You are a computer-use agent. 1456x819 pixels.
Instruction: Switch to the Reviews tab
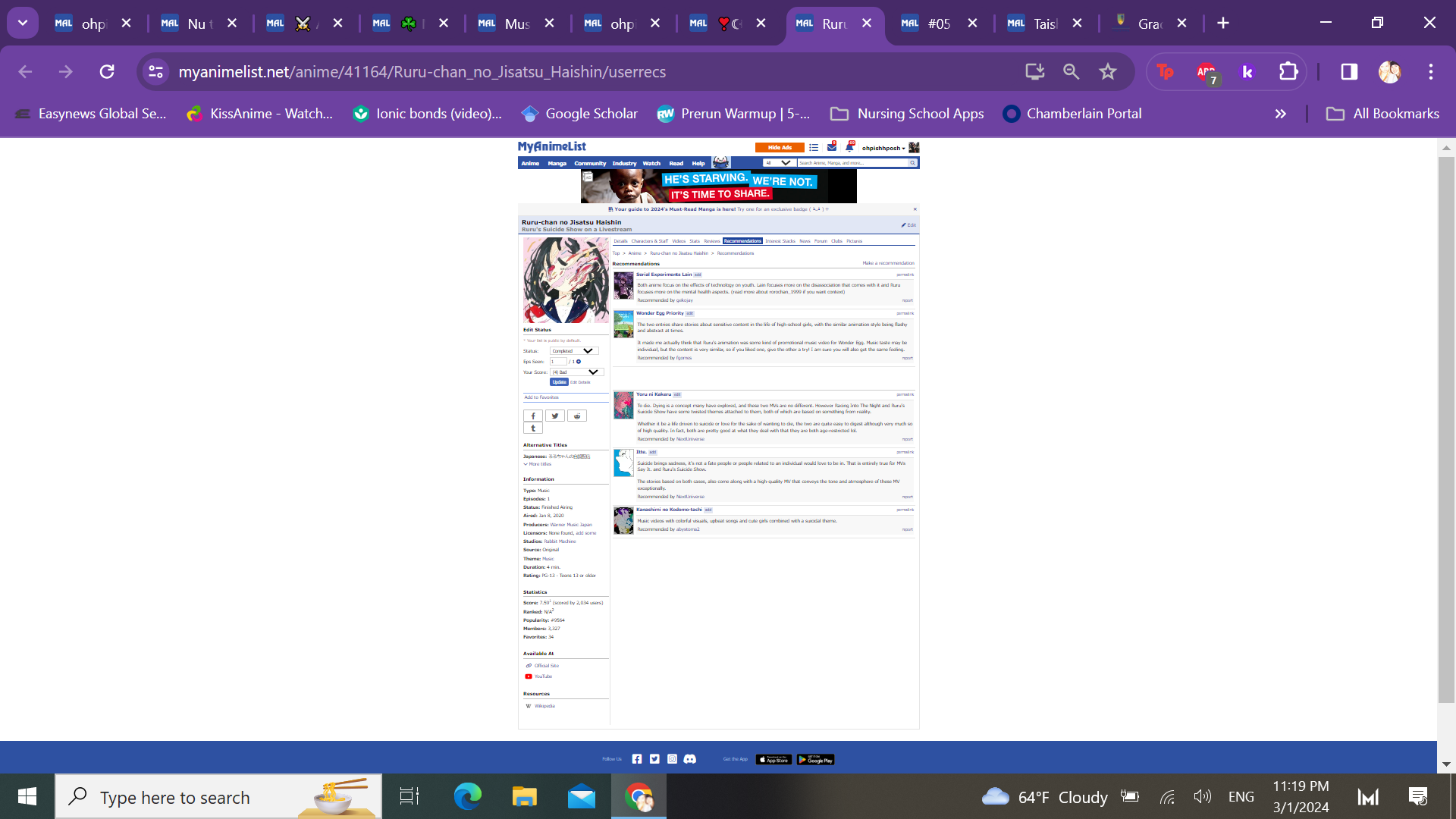point(711,241)
